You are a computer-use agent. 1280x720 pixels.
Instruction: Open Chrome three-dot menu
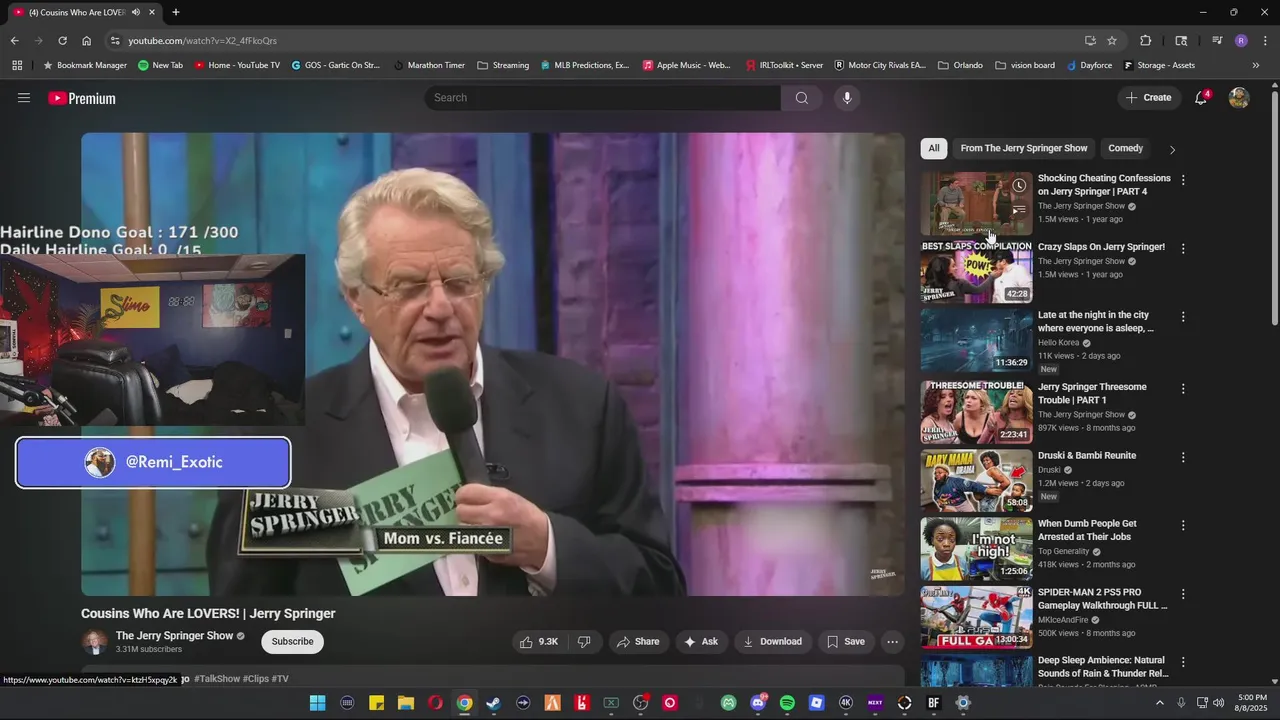(x=1265, y=41)
